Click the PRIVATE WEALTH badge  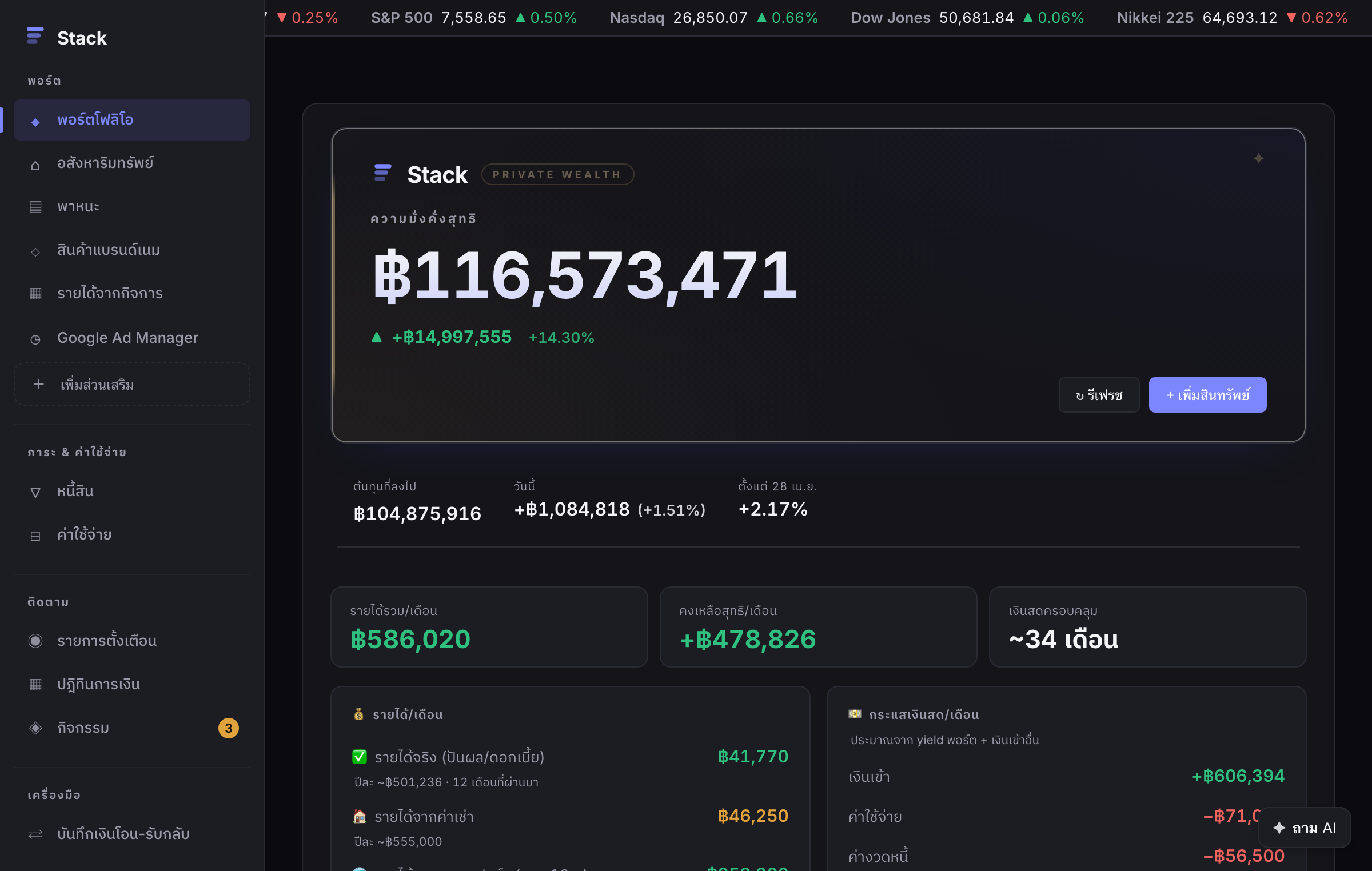(x=557, y=174)
